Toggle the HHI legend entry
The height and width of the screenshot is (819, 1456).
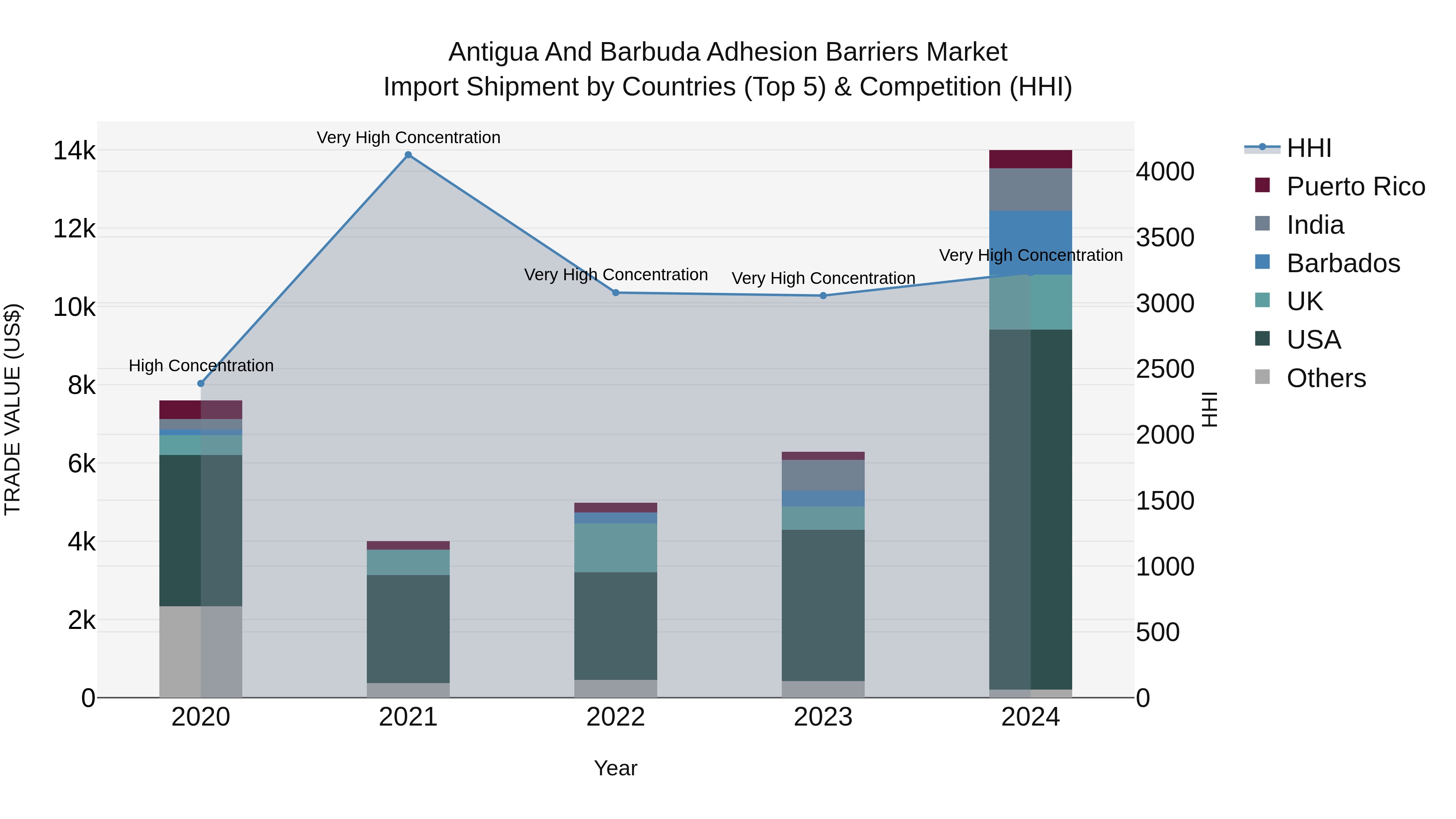point(1288,148)
